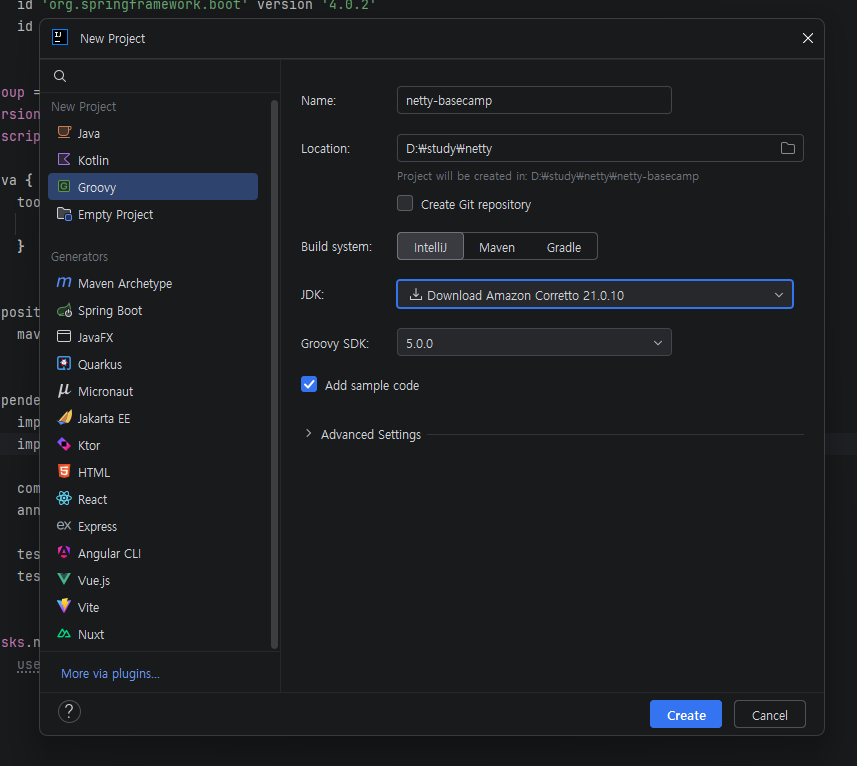Select Nuxt generator label
857x766 pixels.
(91, 634)
